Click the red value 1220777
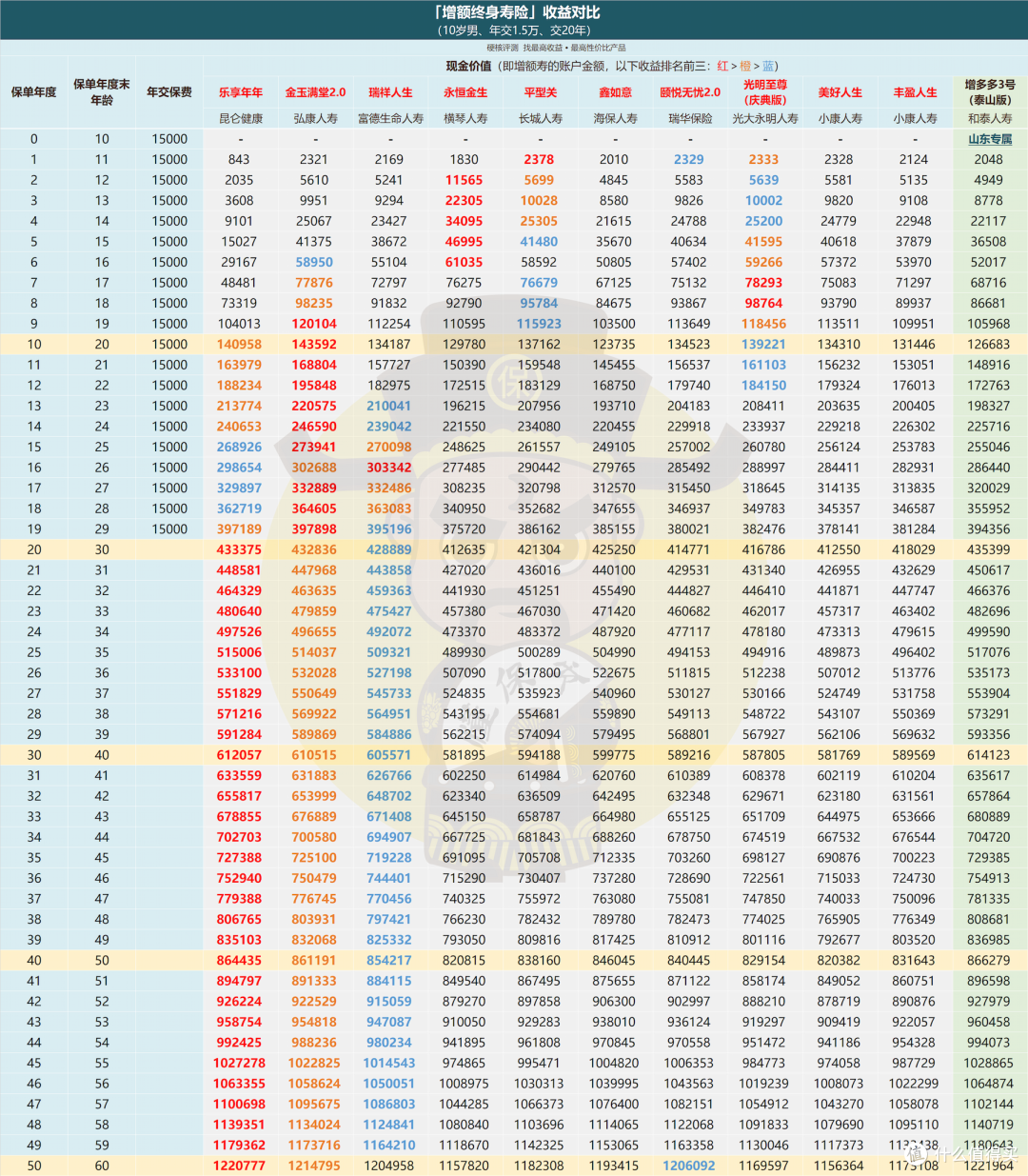 coord(239,1166)
